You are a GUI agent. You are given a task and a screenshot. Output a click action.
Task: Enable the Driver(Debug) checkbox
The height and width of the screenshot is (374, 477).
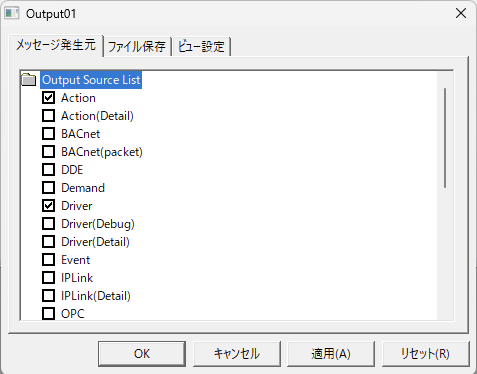49,224
